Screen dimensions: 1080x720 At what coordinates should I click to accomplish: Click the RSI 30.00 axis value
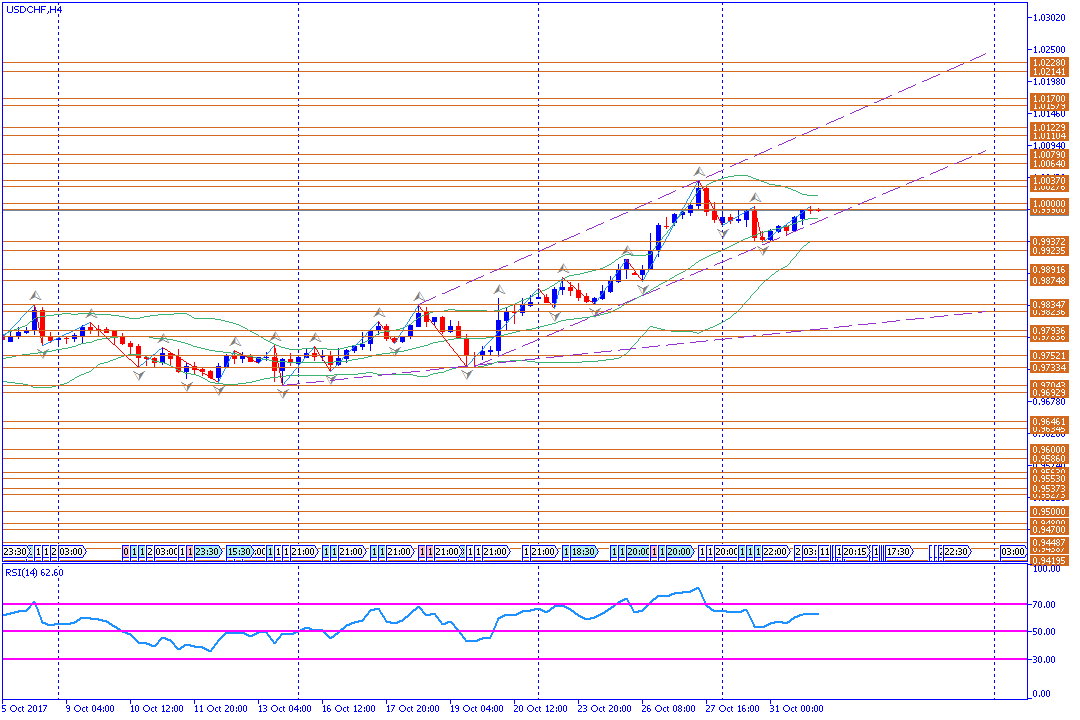[1044, 660]
